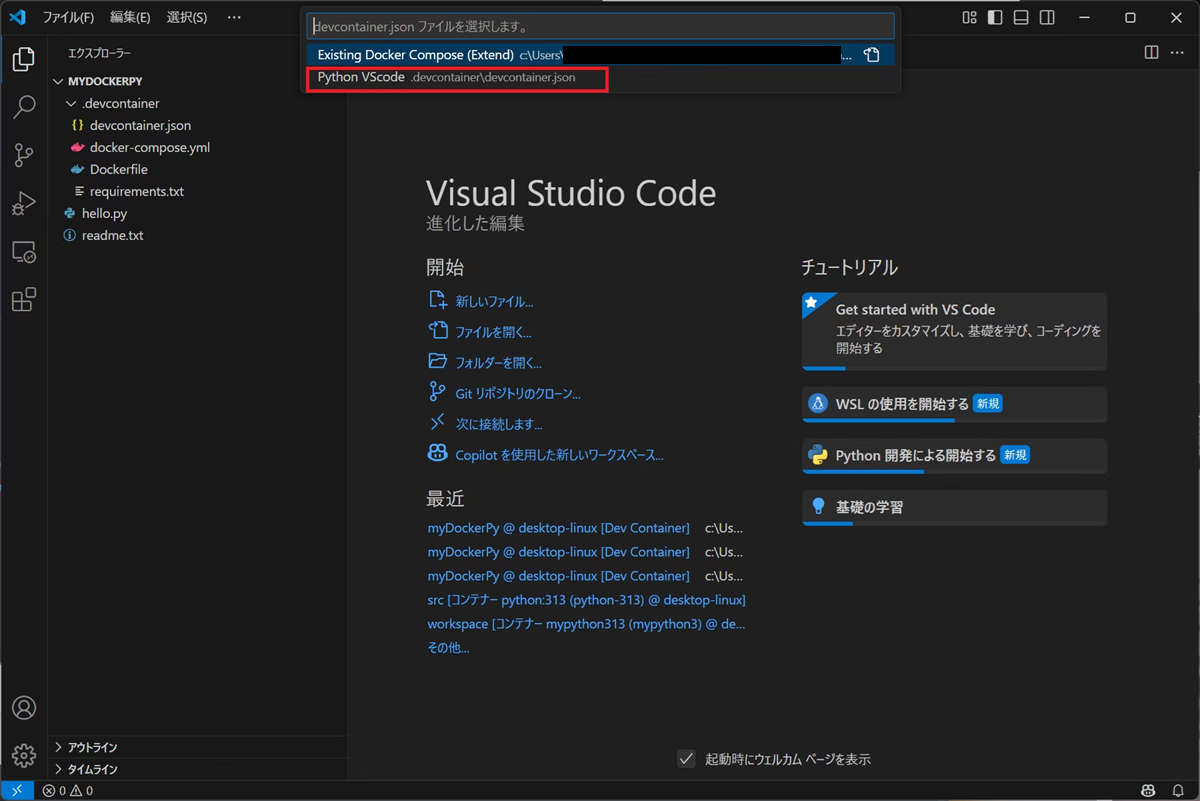Screen dimensions: 1200x801
Task: Open devcontainer.json in explorer tree
Action: [x=140, y=126]
